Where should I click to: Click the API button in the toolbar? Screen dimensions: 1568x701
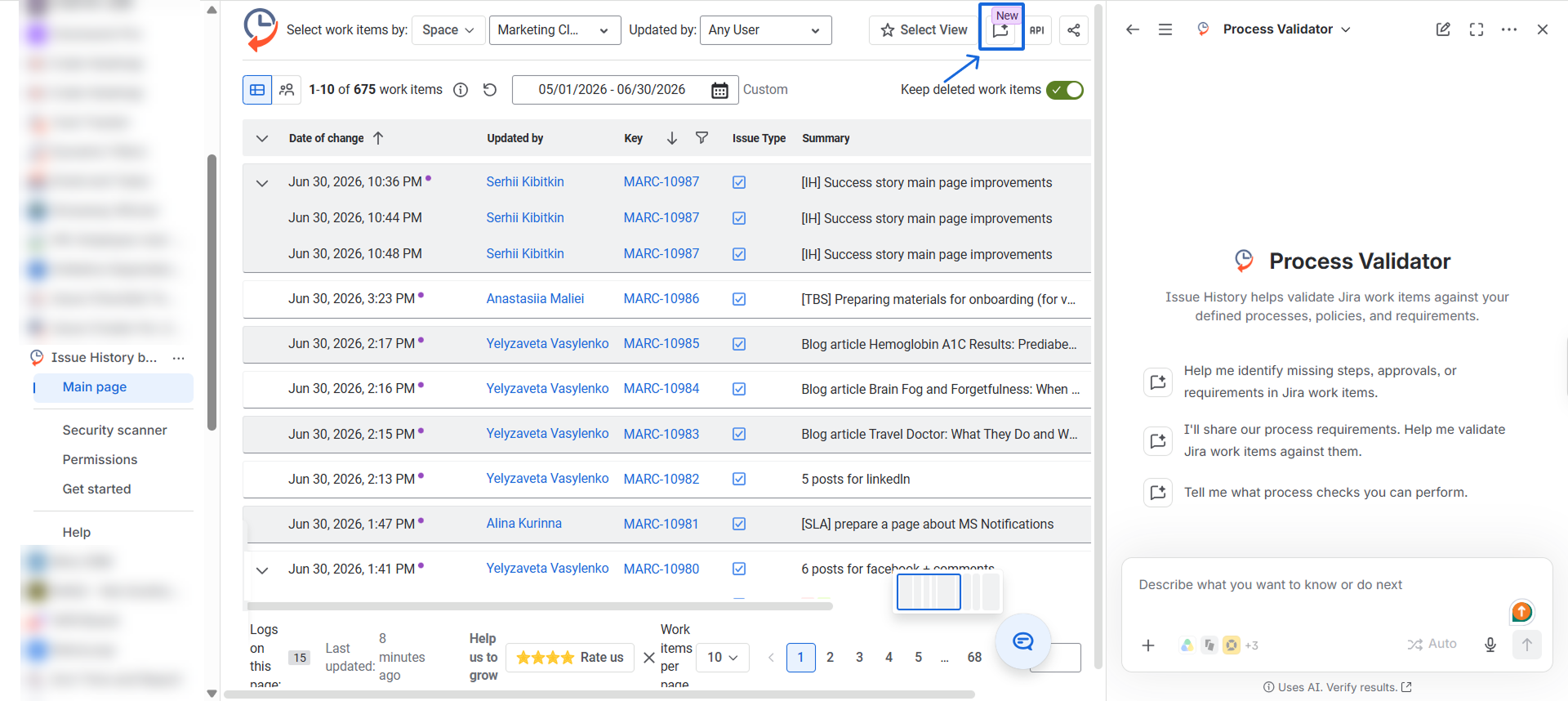1037,30
